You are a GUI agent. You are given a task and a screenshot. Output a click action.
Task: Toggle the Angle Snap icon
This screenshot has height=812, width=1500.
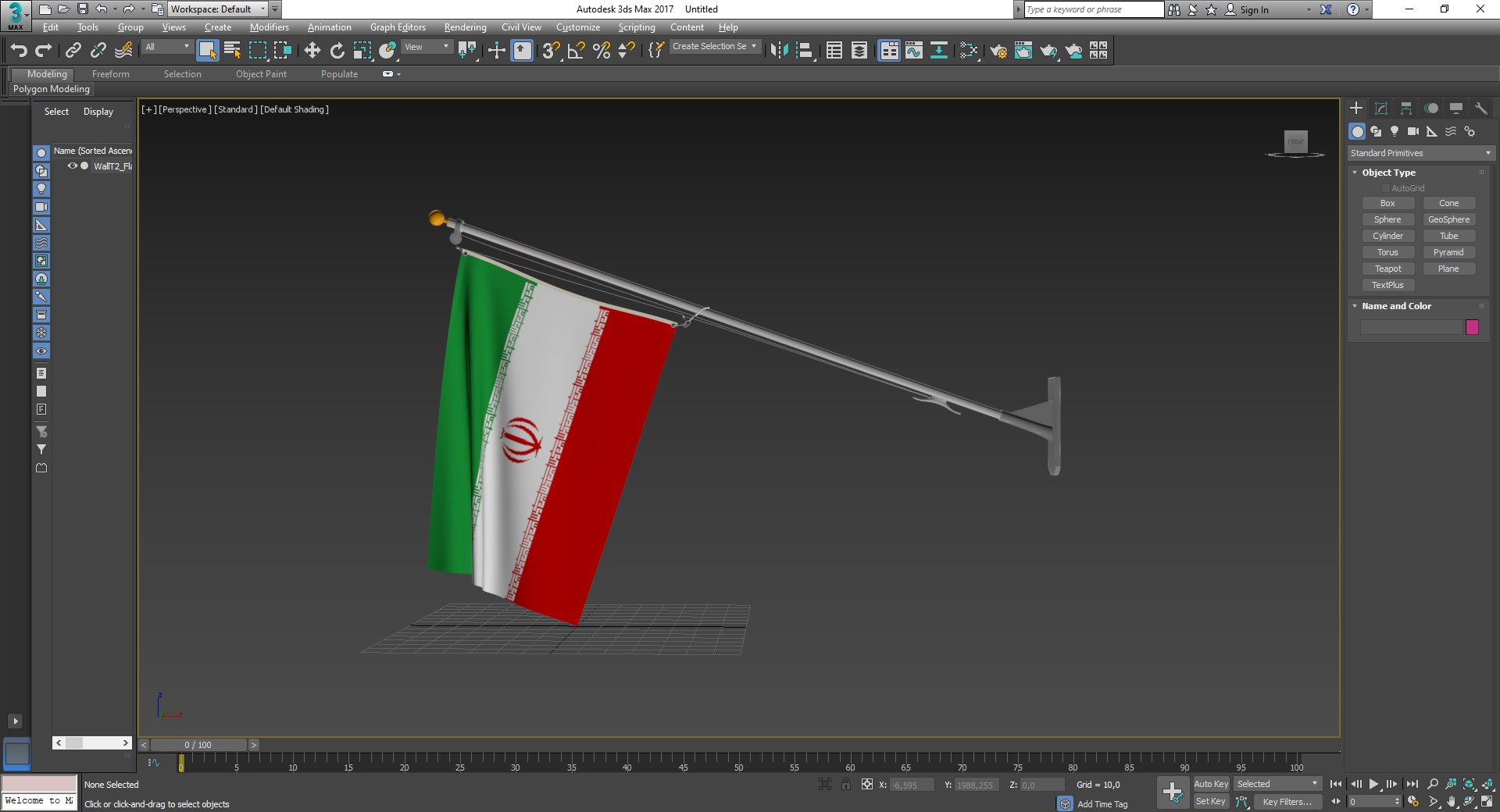[576, 51]
